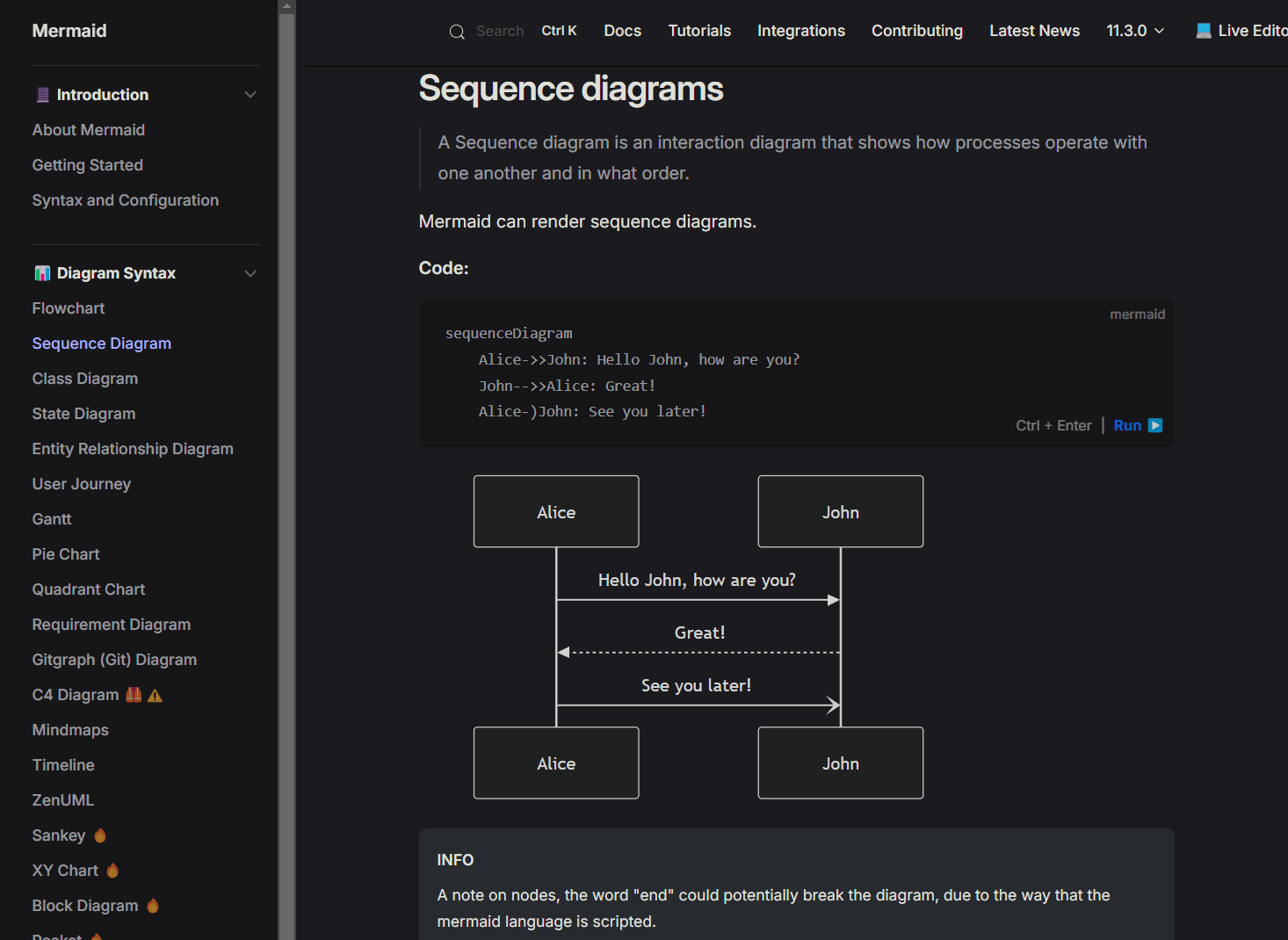Open Entity Relationship Diagram page
The image size is (1288, 940).
coord(133,449)
